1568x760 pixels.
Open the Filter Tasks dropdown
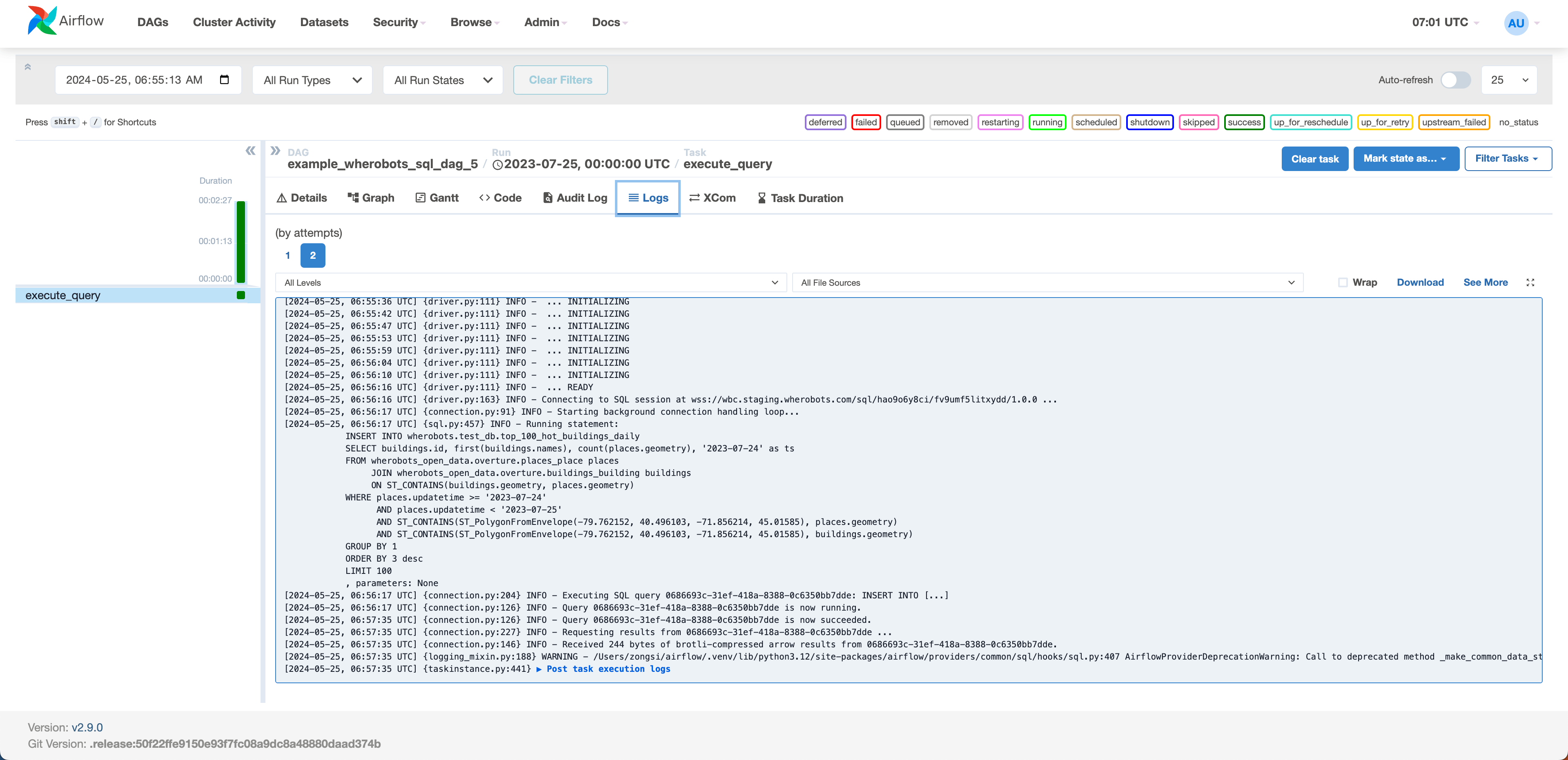(x=1508, y=158)
